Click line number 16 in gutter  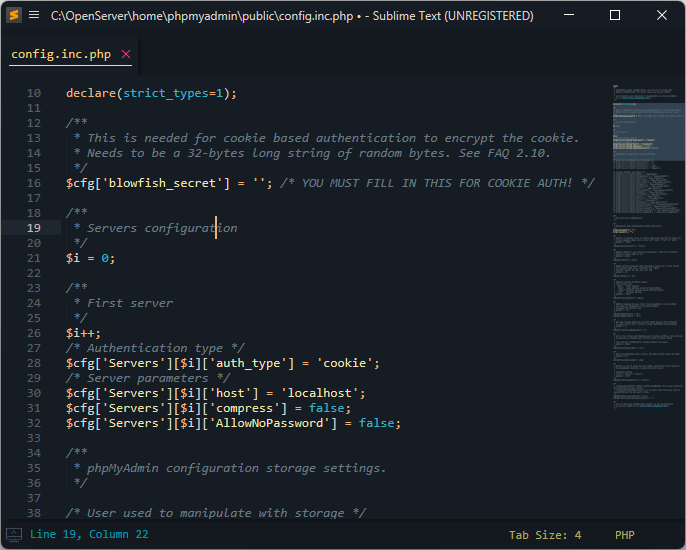click(x=34, y=183)
